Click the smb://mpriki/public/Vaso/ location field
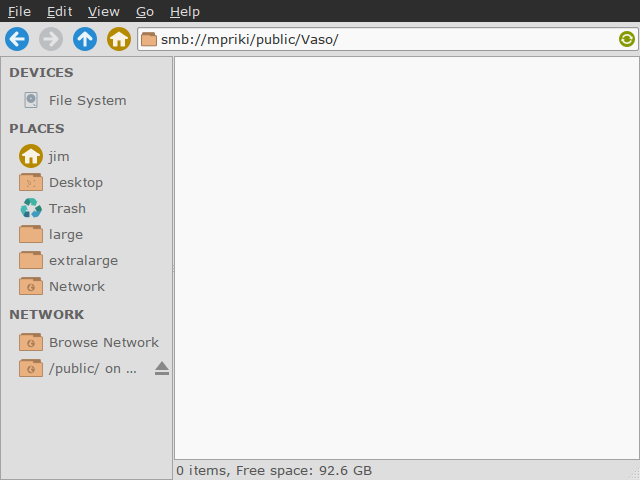The width and height of the screenshot is (640, 480). pyautogui.click(x=388, y=39)
